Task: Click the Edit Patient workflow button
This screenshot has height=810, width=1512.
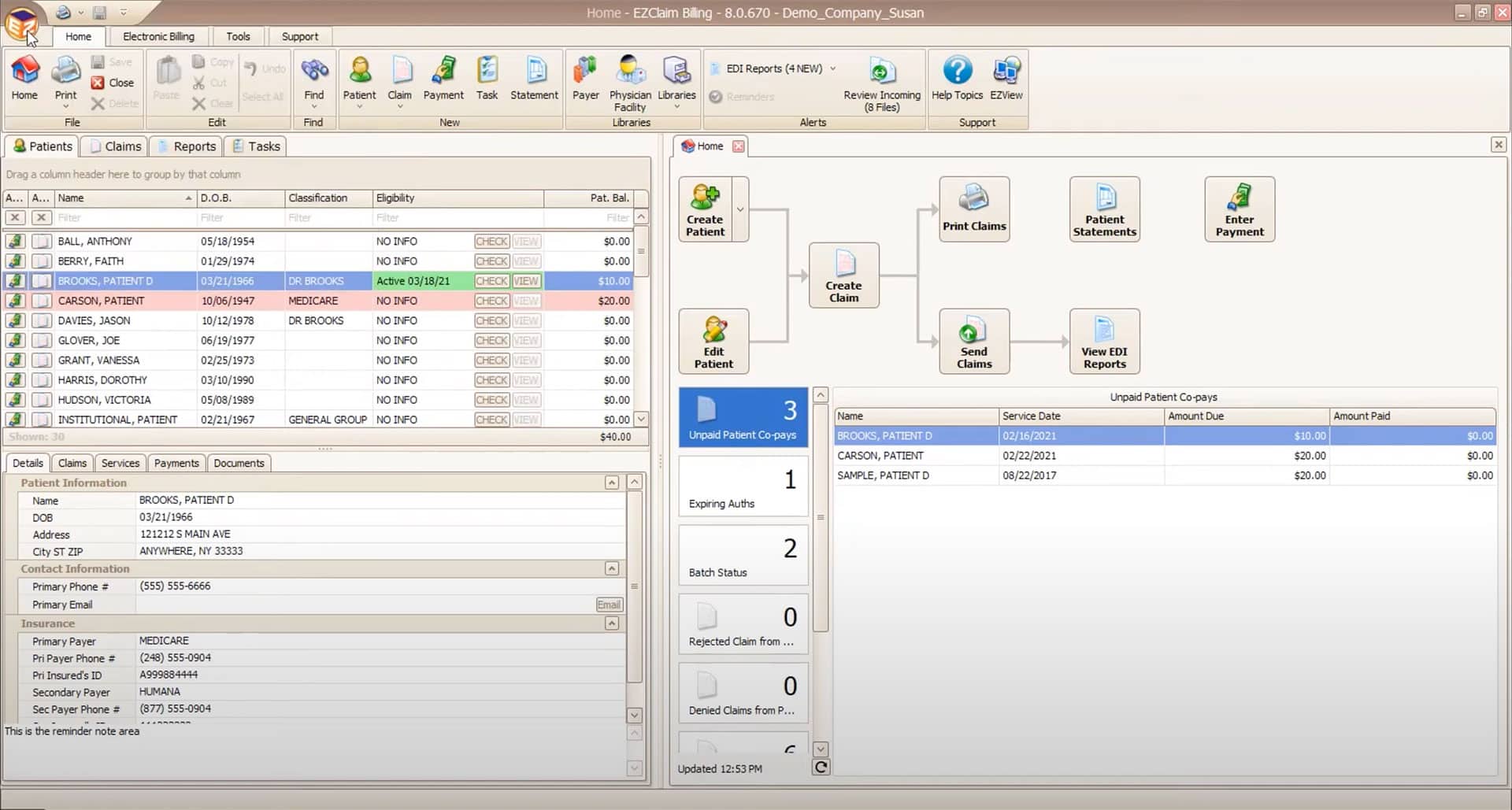Action: pos(713,341)
